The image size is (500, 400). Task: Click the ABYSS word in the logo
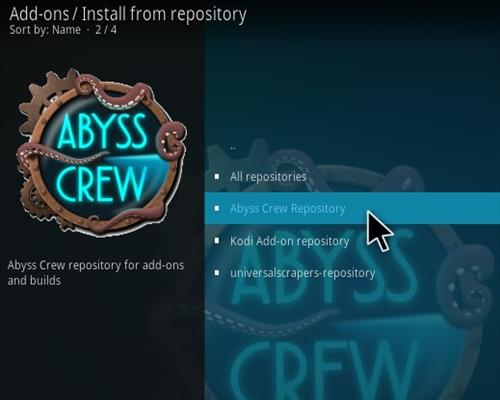click(x=102, y=131)
